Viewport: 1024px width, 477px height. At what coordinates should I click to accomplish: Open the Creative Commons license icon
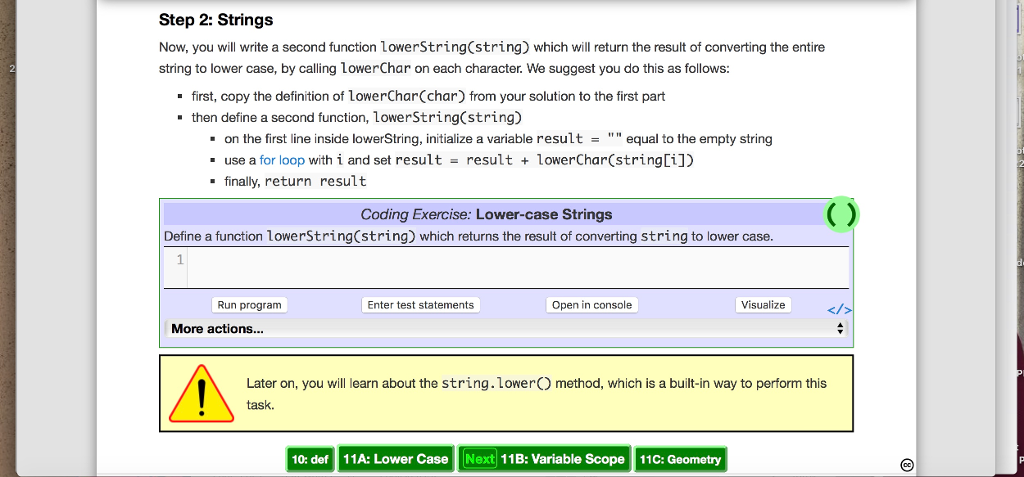907,465
